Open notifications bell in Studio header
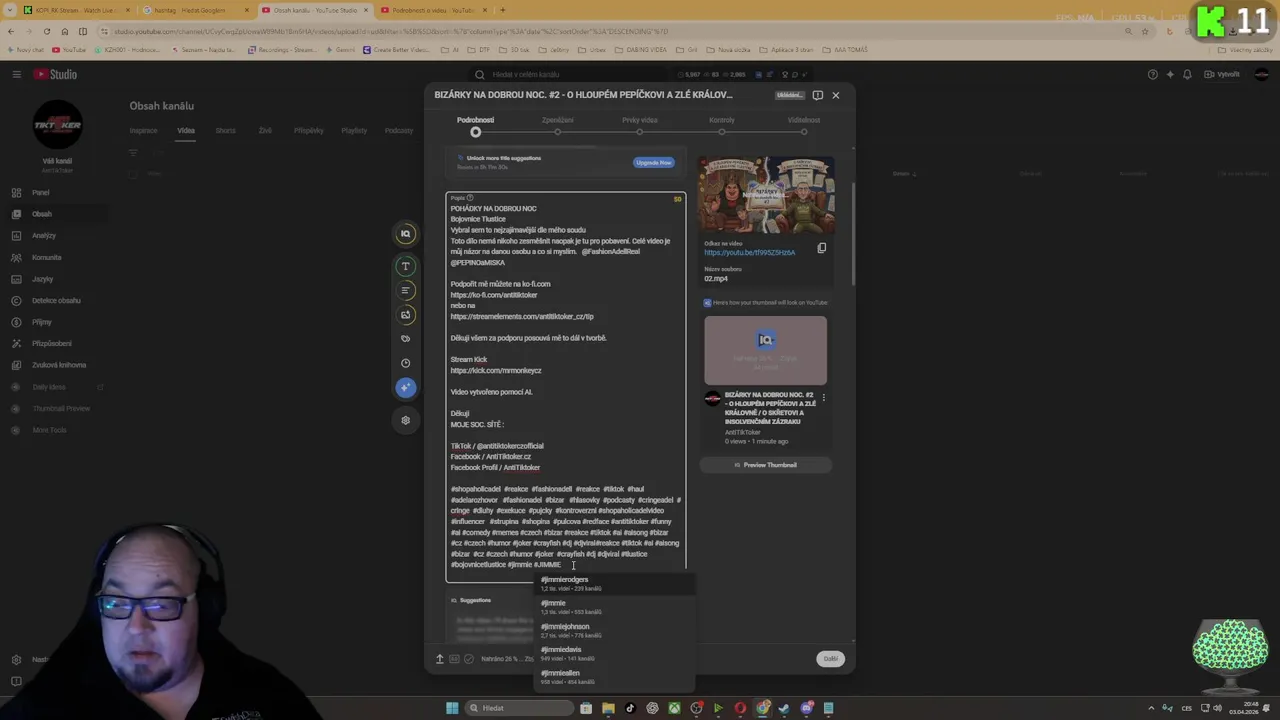This screenshot has height=720, width=1280. pos(1187,74)
